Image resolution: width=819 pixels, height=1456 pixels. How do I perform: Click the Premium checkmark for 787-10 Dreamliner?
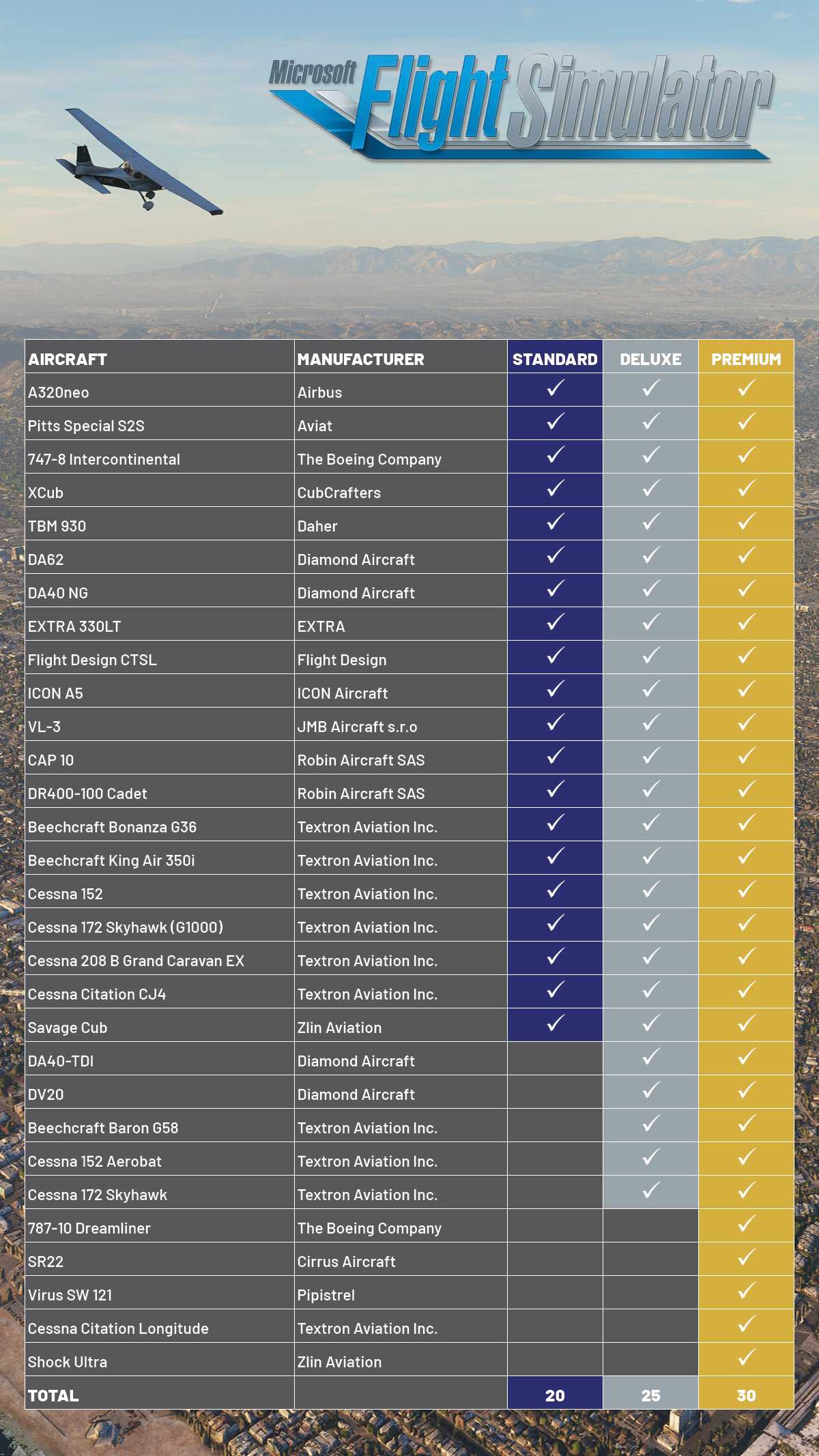point(747,1225)
